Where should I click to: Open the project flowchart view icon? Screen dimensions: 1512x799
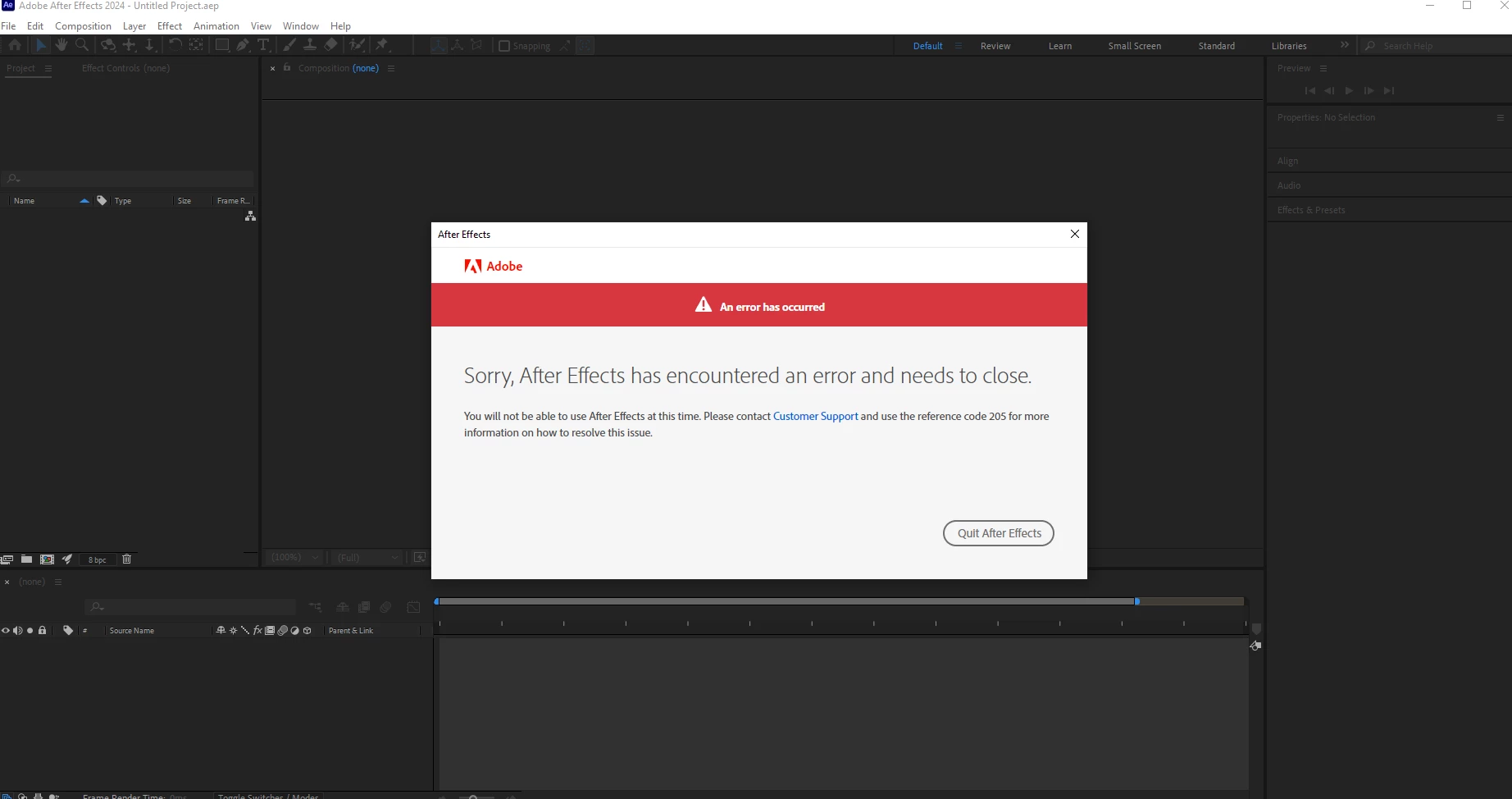[250, 216]
